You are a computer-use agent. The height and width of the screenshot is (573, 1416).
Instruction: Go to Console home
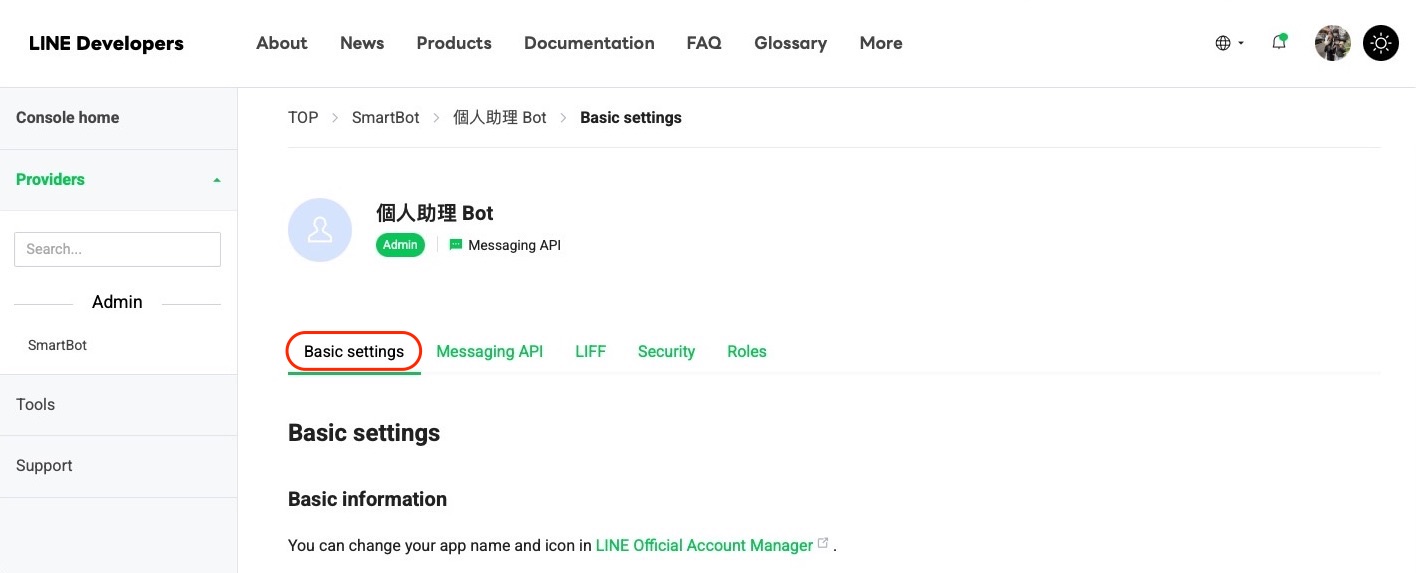(67, 117)
